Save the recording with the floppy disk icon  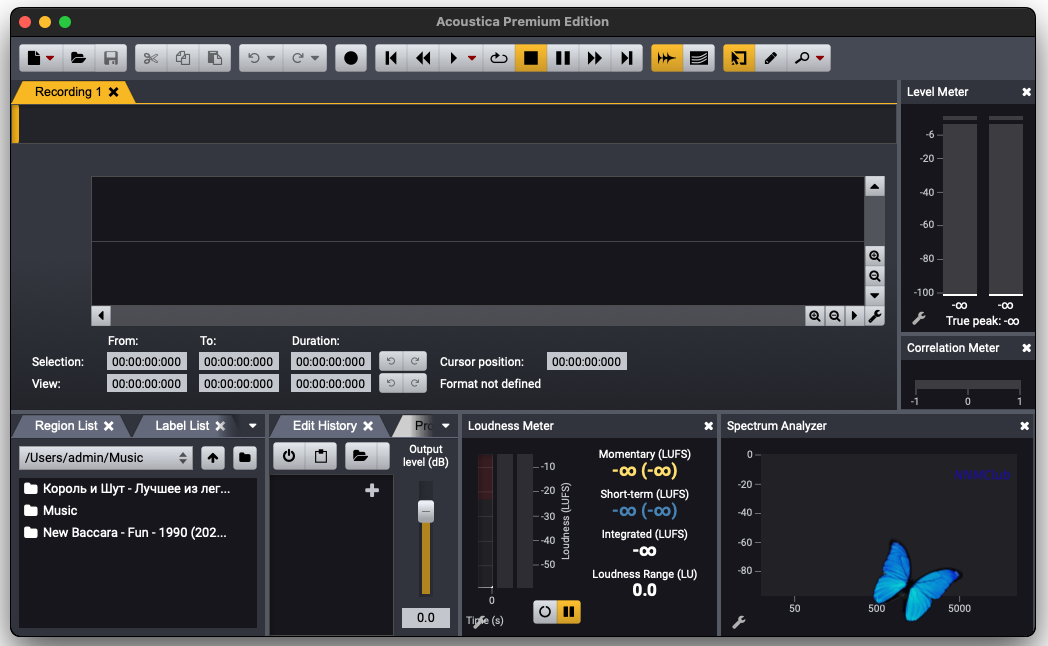111,58
